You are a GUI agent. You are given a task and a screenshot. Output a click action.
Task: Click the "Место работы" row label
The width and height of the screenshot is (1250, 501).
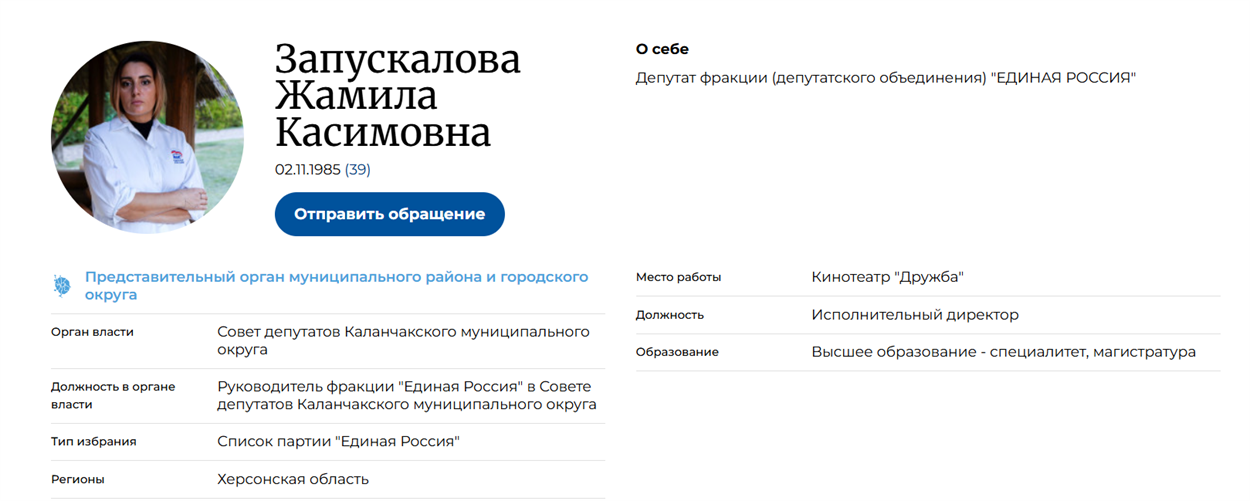[x=678, y=277]
